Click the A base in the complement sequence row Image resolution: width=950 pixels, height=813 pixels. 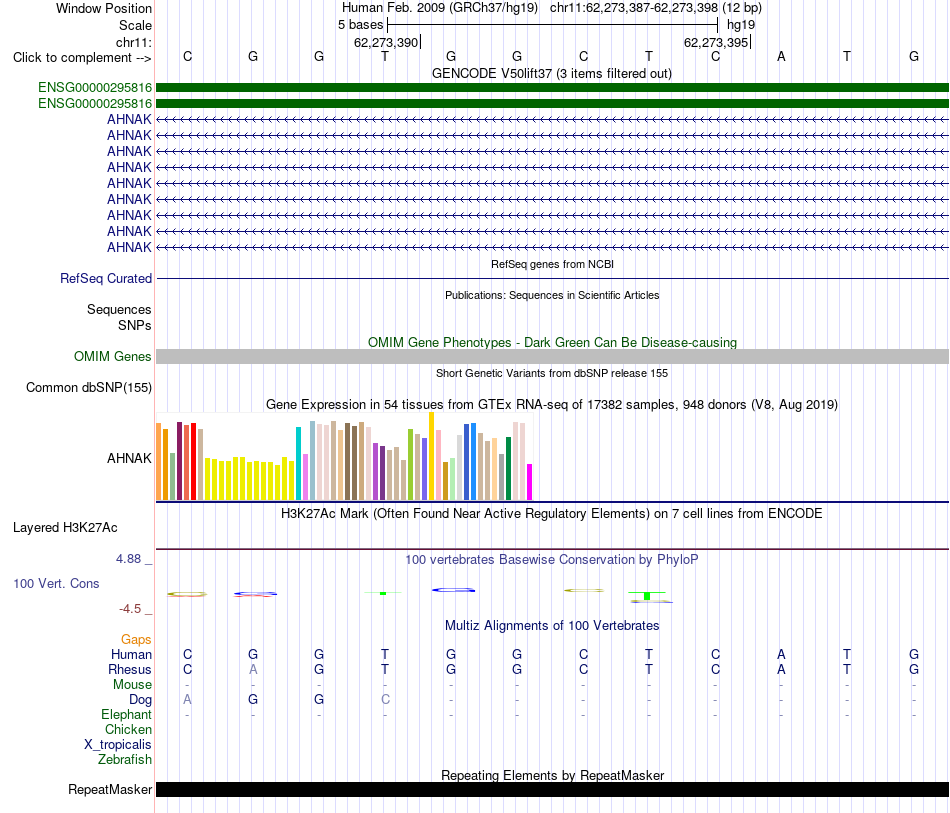[781, 56]
